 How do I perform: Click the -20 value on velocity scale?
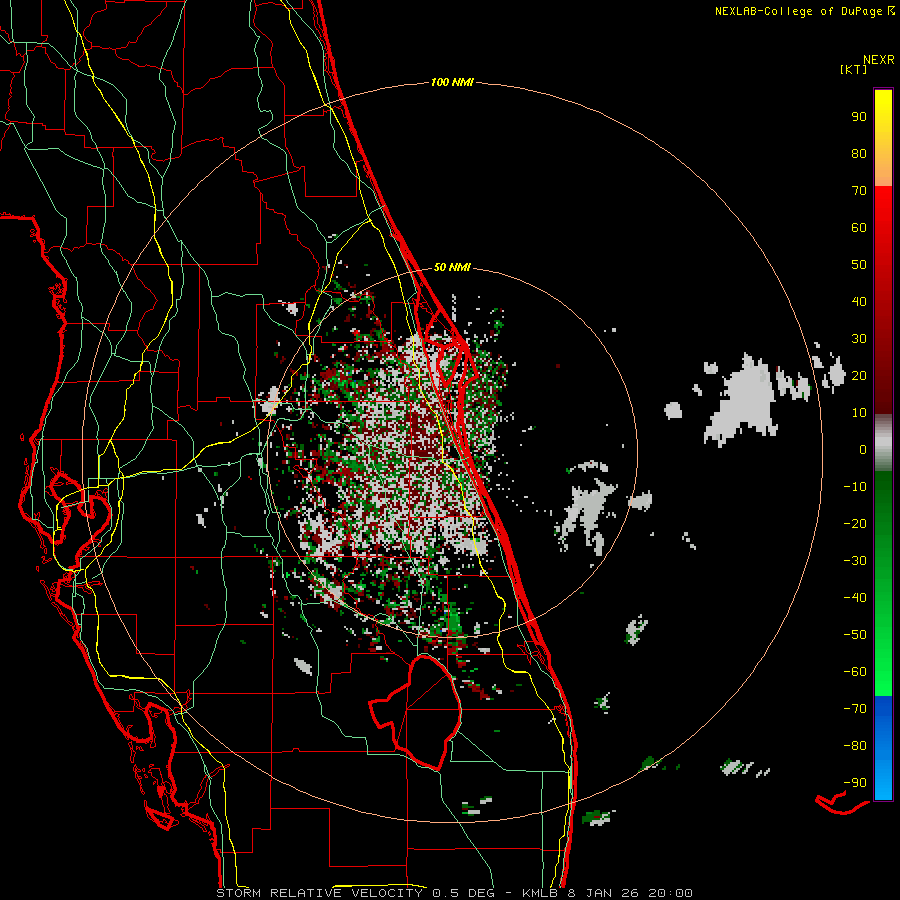click(x=855, y=524)
